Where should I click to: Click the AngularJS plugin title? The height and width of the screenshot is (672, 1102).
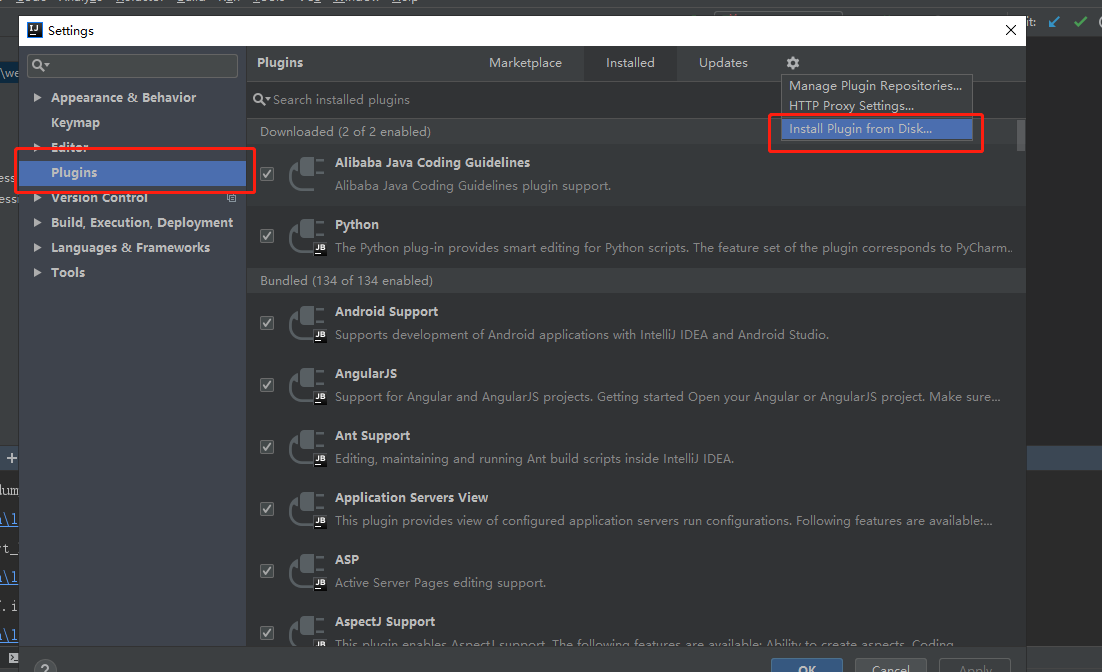click(x=365, y=374)
